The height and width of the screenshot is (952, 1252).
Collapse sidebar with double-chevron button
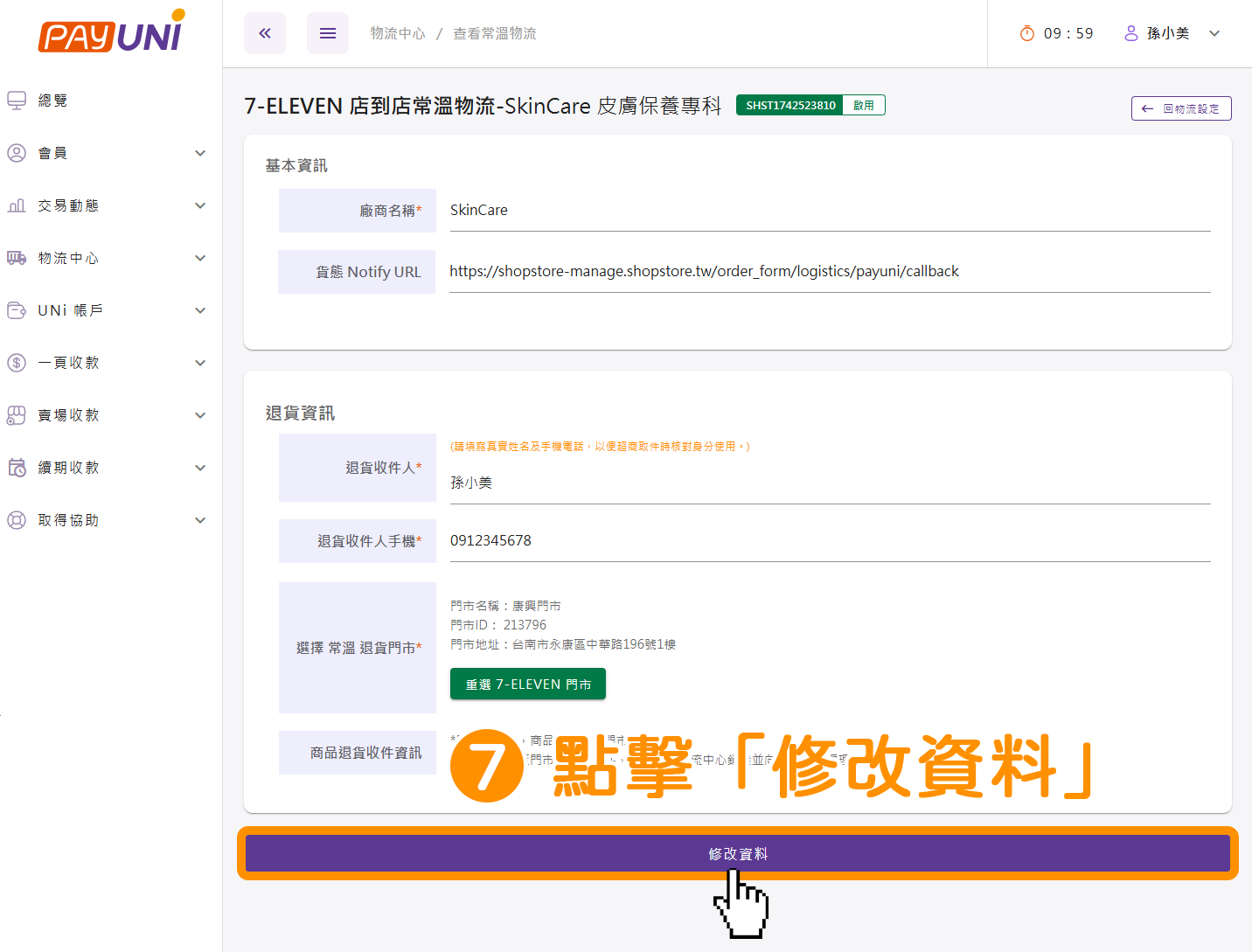pyautogui.click(x=265, y=33)
